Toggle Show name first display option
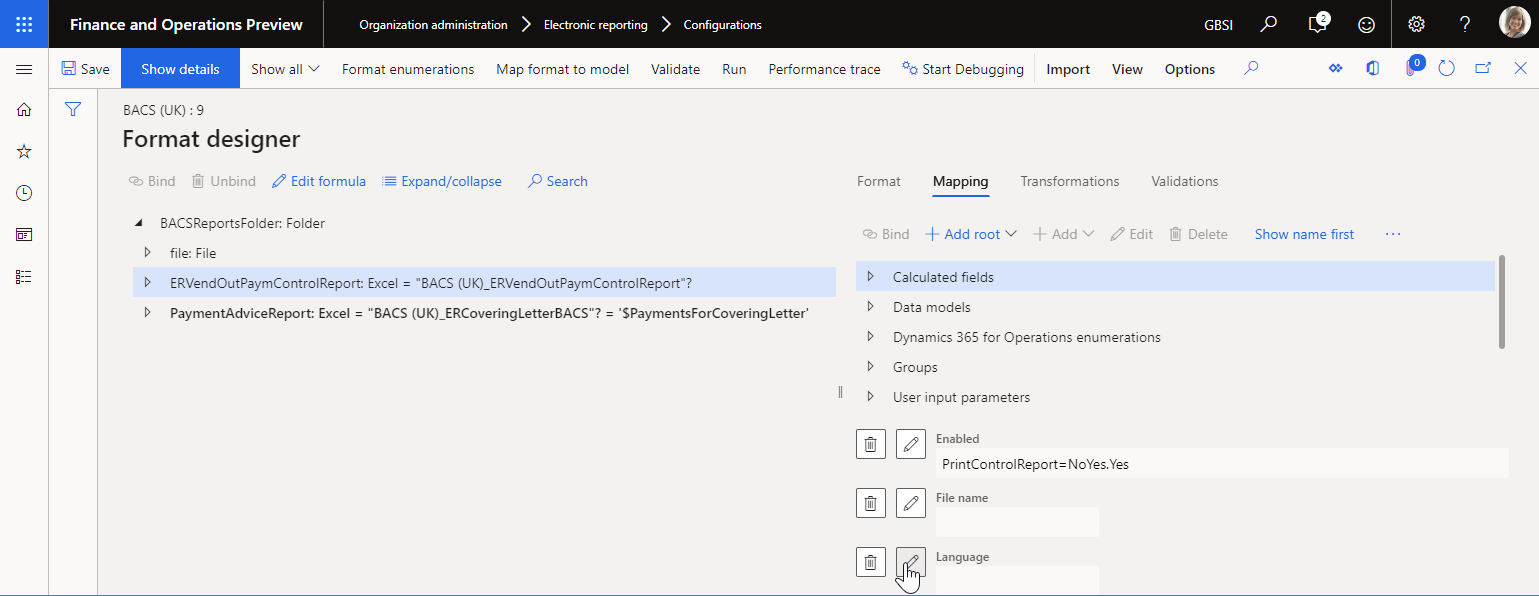Screen dimensions: 1539x596 [1304, 233]
